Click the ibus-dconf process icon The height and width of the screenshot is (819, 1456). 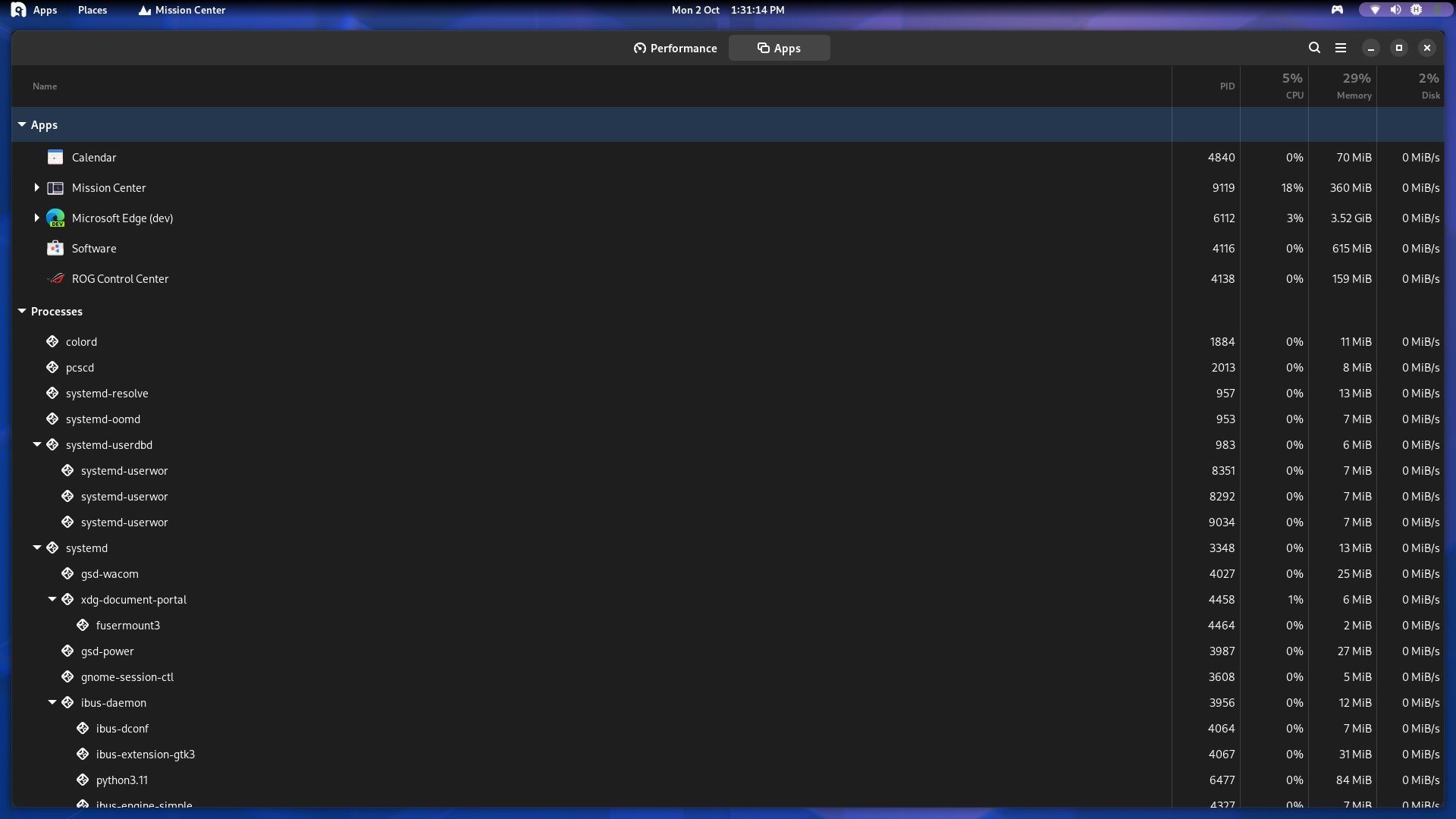coord(83,728)
